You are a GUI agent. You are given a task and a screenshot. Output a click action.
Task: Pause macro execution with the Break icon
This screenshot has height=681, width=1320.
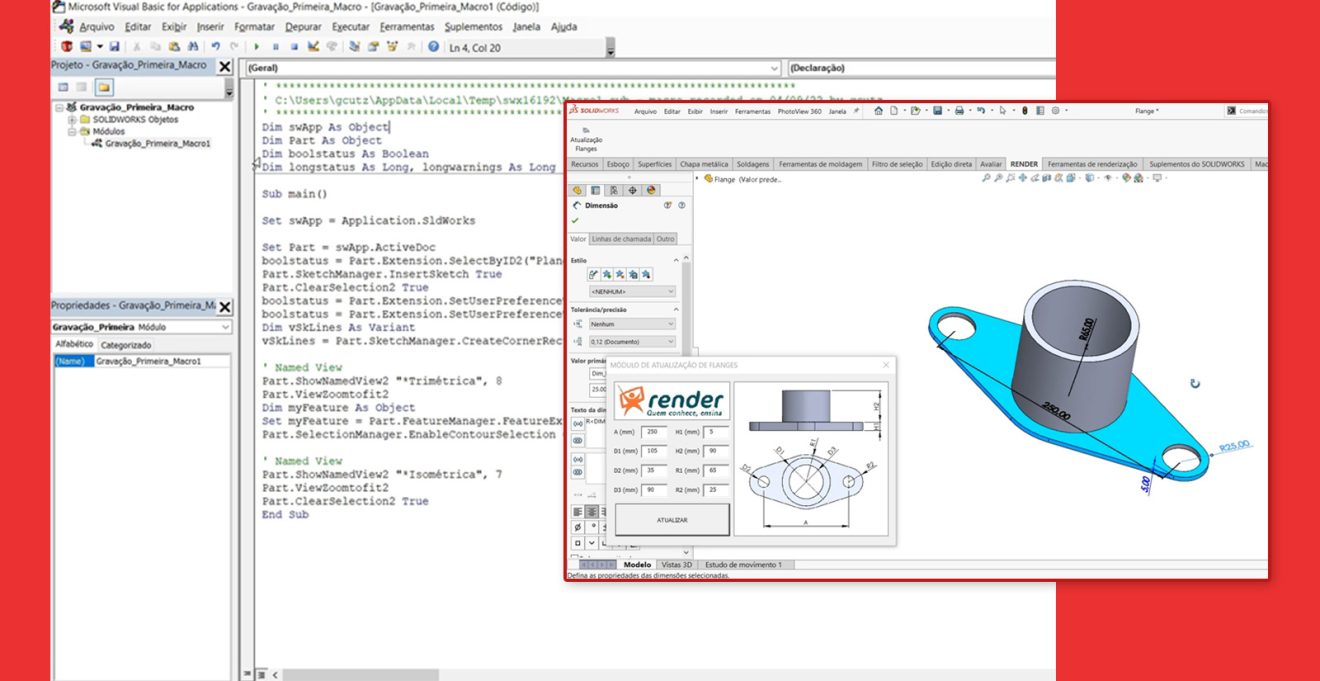tap(277, 46)
